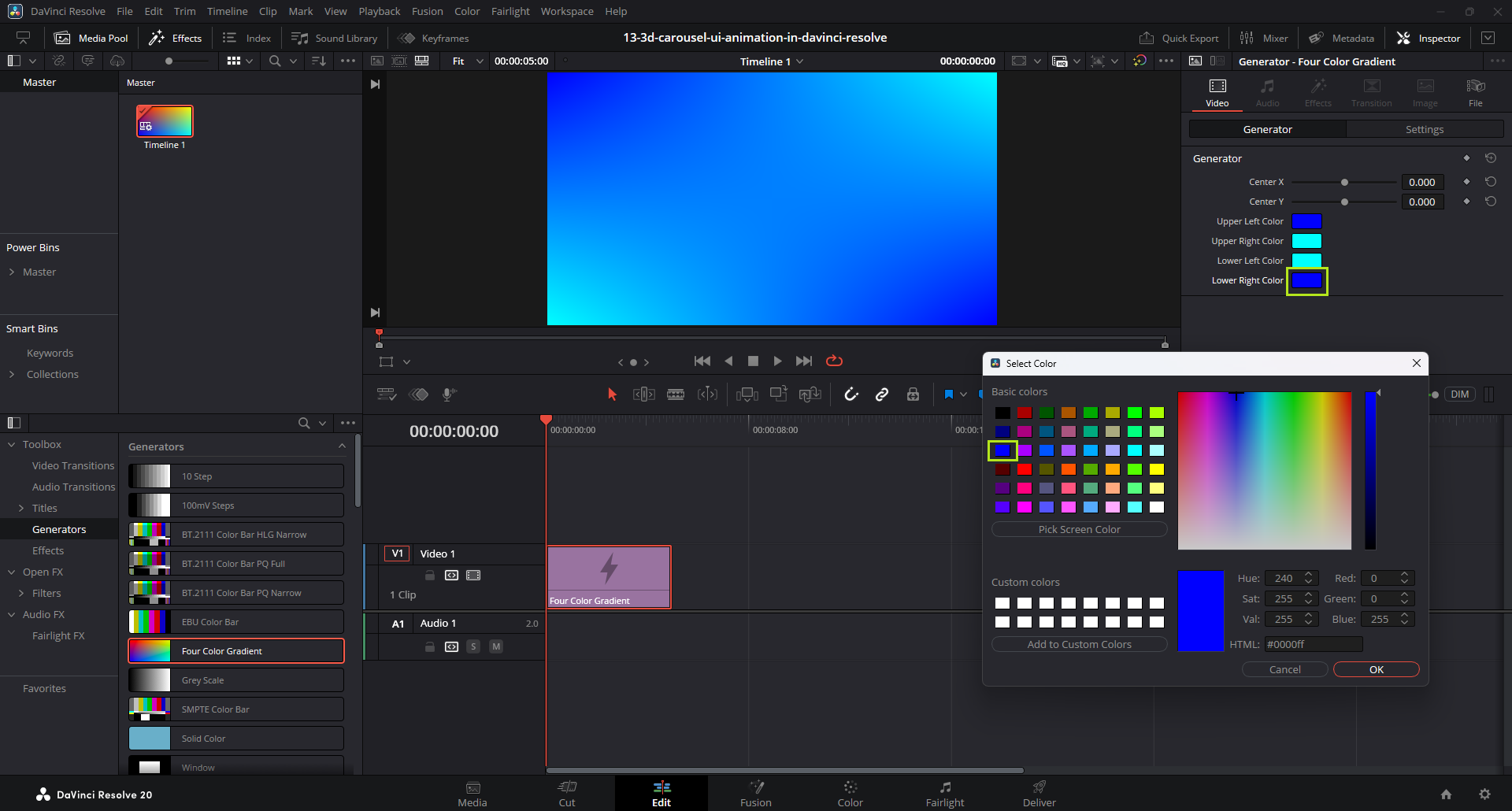1512x811 pixels.
Task: Click the loop playback button
Action: point(834,361)
